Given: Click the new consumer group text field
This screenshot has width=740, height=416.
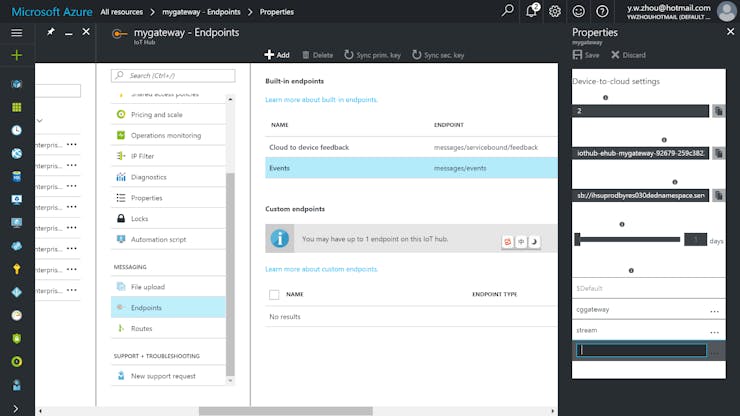Looking at the screenshot, I should pyautogui.click(x=641, y=351).
